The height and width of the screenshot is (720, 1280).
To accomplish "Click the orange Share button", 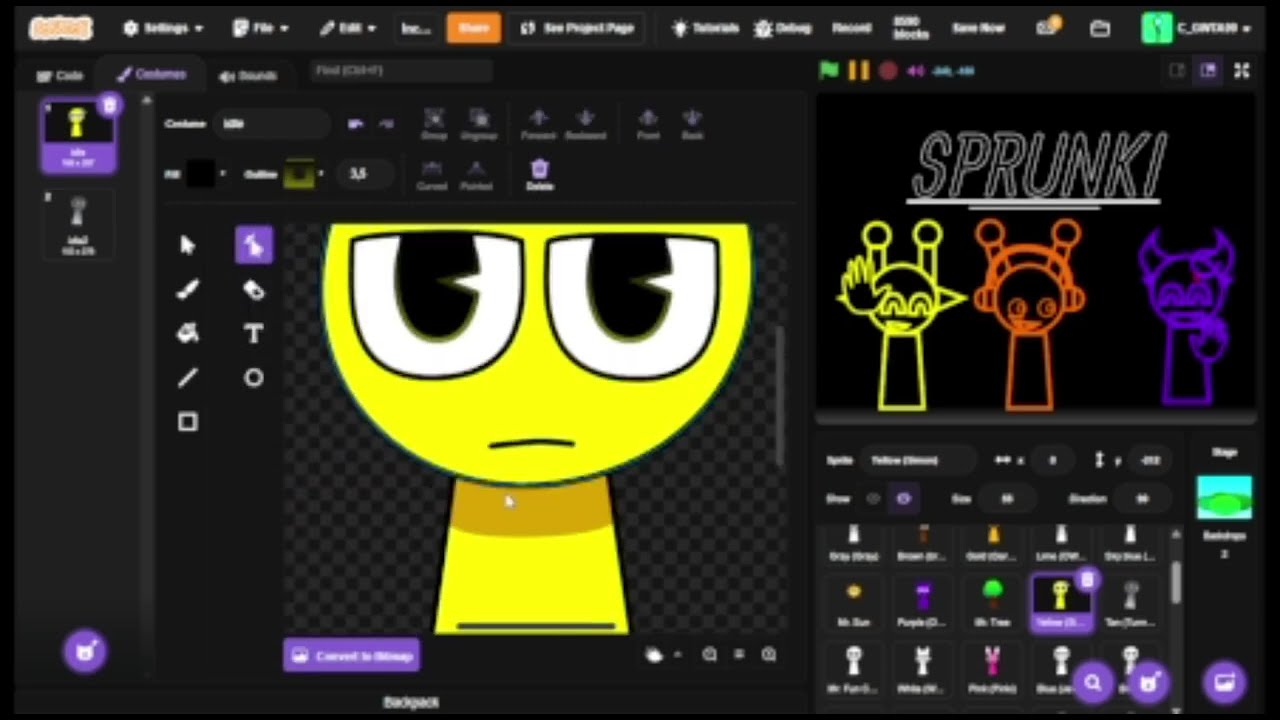I will (473, 28).
